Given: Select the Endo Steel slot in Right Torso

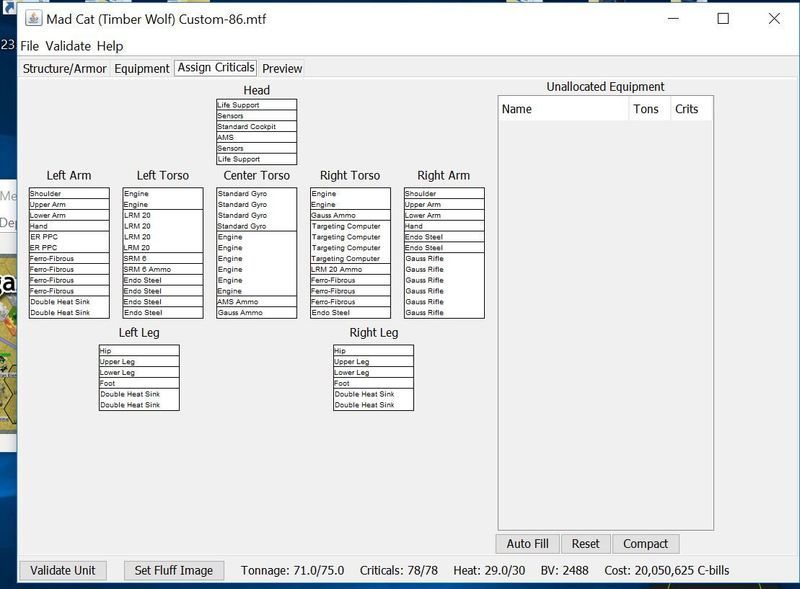Looking at the screenshot, I should 351,312.
